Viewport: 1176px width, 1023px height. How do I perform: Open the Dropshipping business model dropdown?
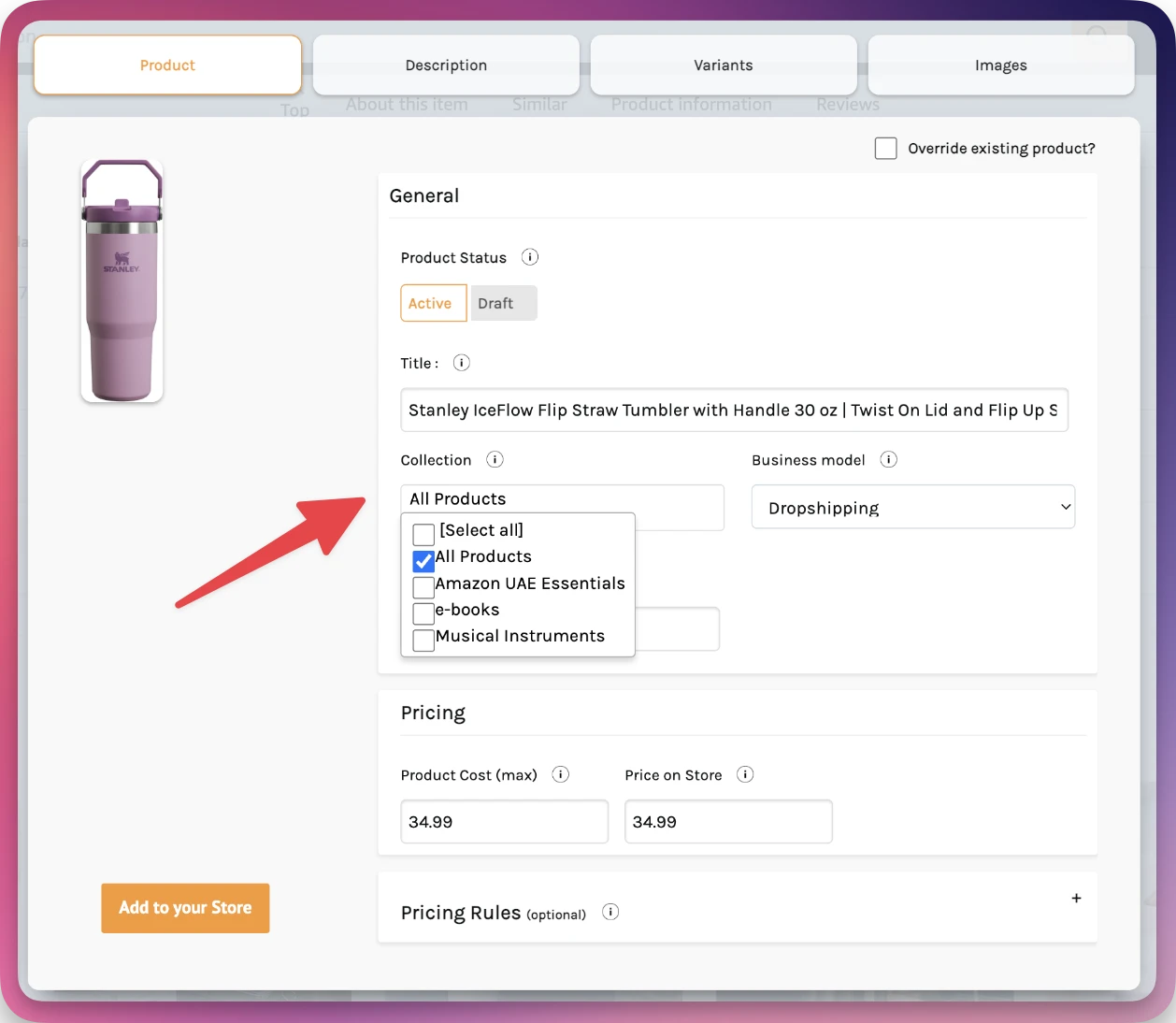tap(913, 508)
